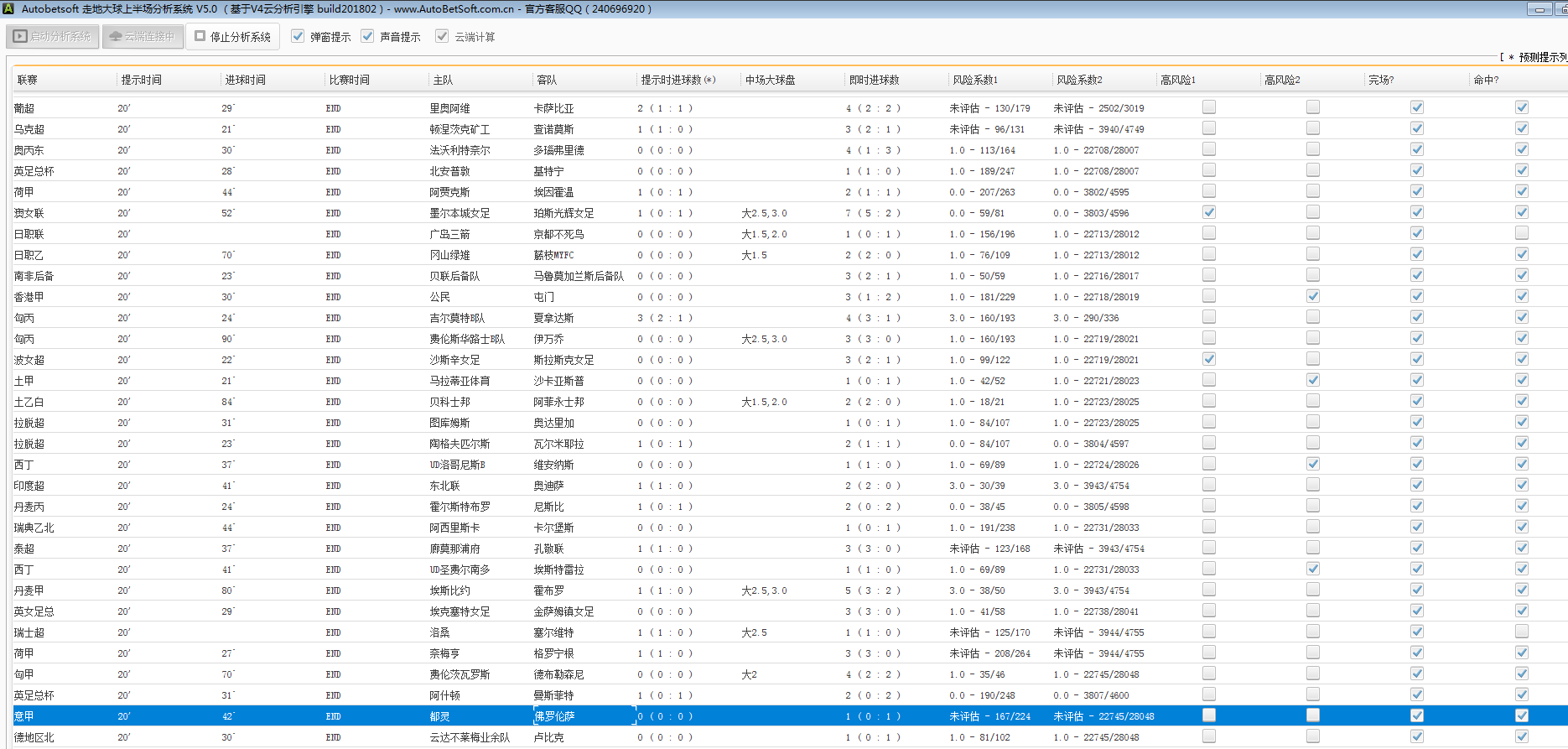
Task: Click the Autobetsoft logo in title bar
Action: pyautogui.click(x=9, y=9)
